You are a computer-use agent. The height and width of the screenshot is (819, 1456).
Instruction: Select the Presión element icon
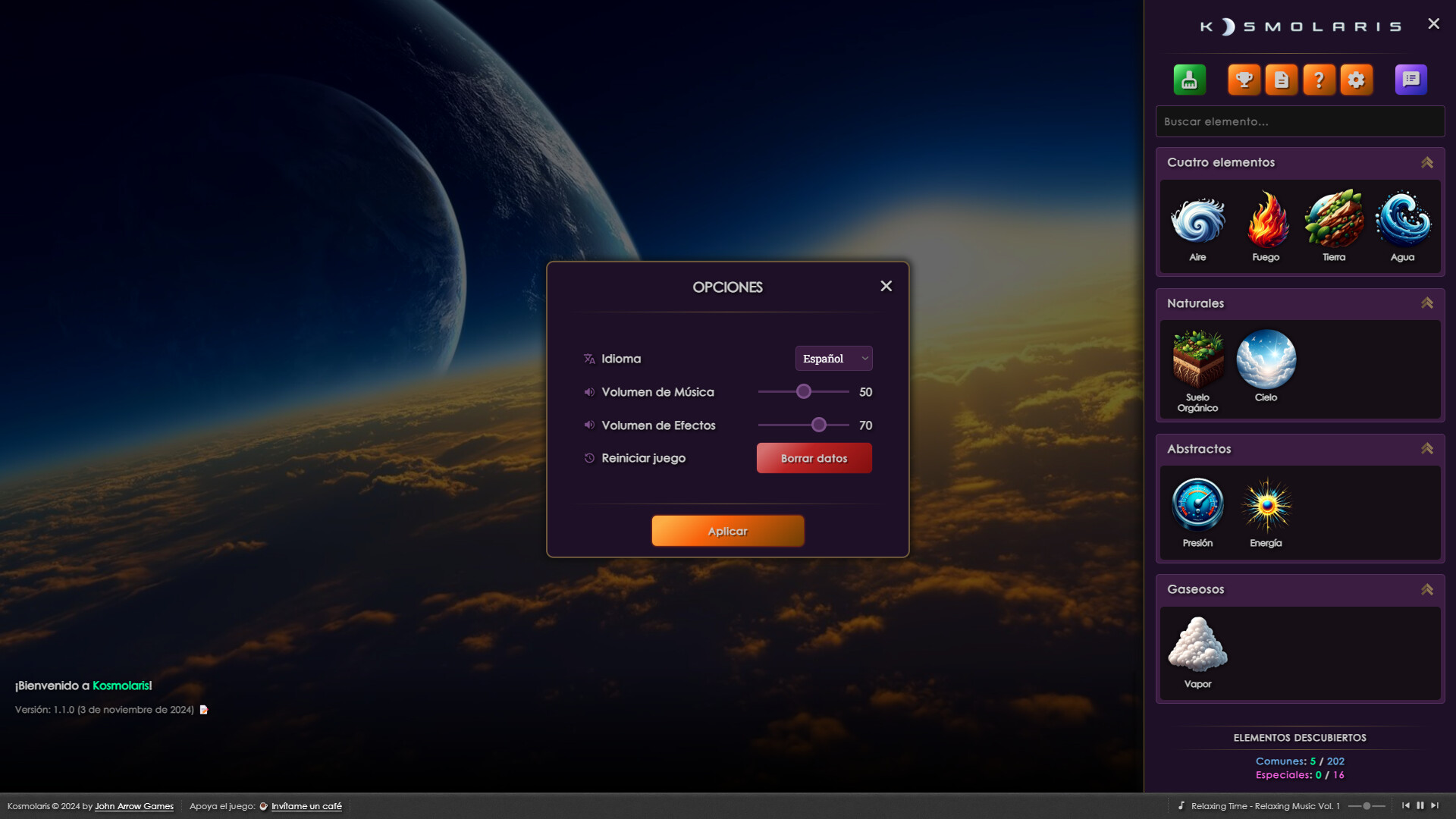pos(1197,504)
